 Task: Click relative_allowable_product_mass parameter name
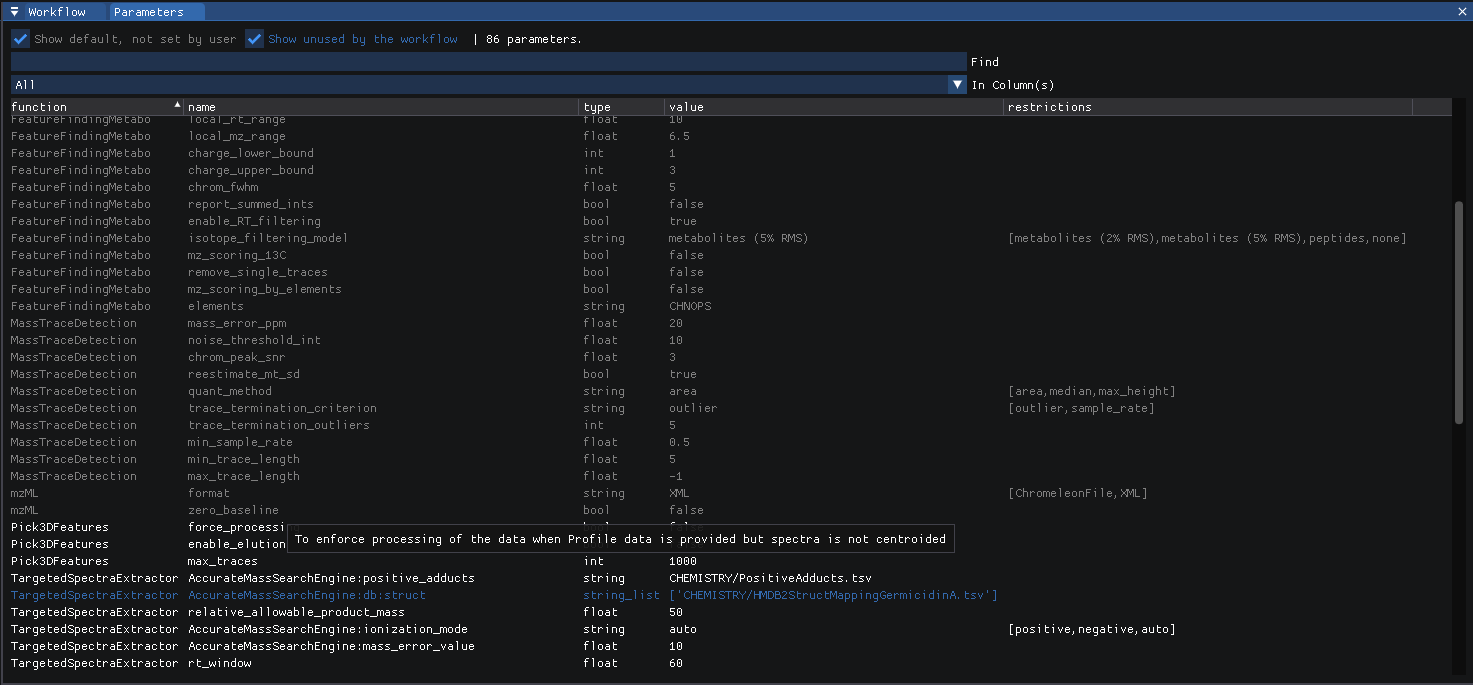[x=296, y=612]
